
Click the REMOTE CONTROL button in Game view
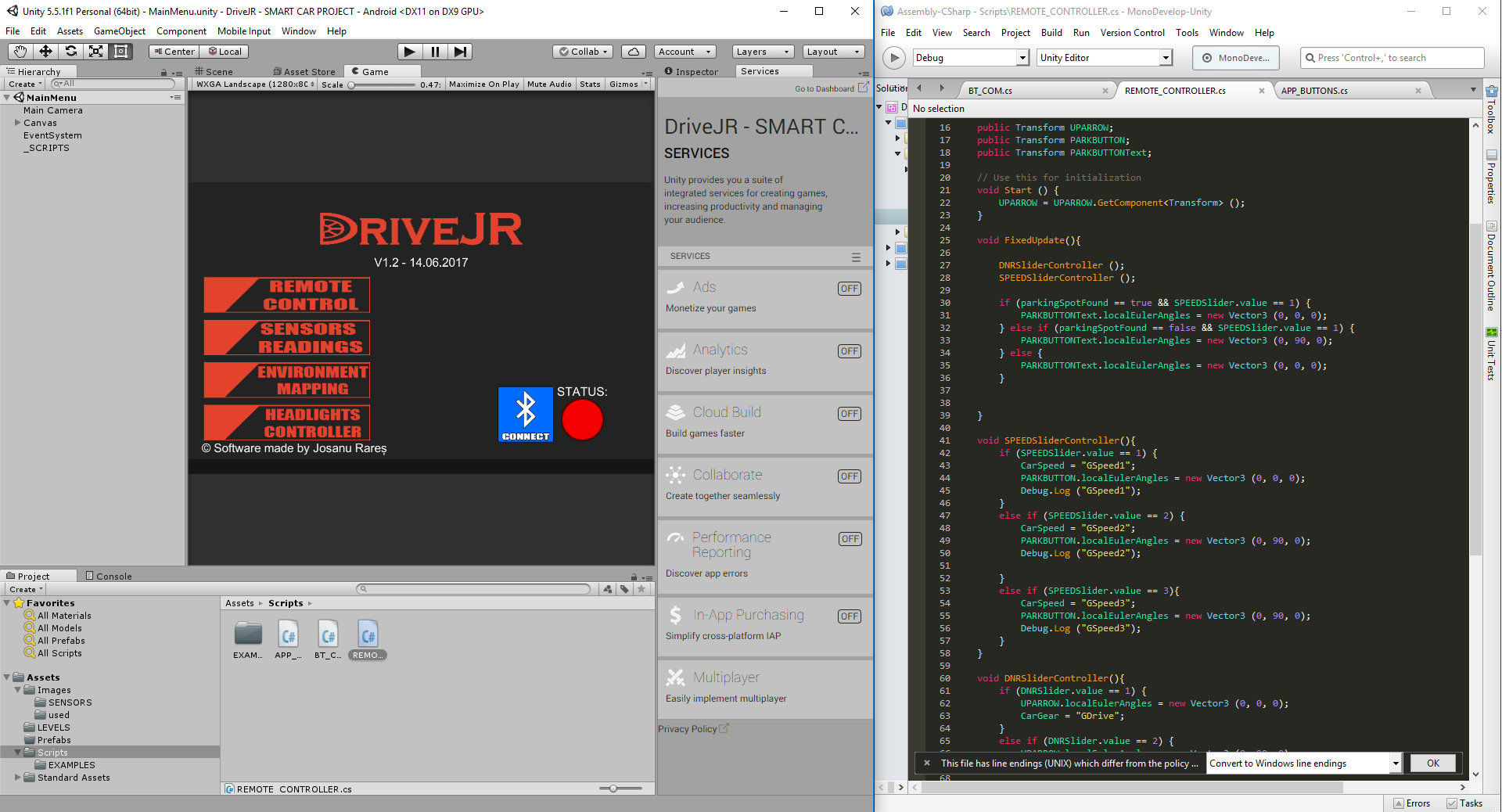(x=286, y=295)
